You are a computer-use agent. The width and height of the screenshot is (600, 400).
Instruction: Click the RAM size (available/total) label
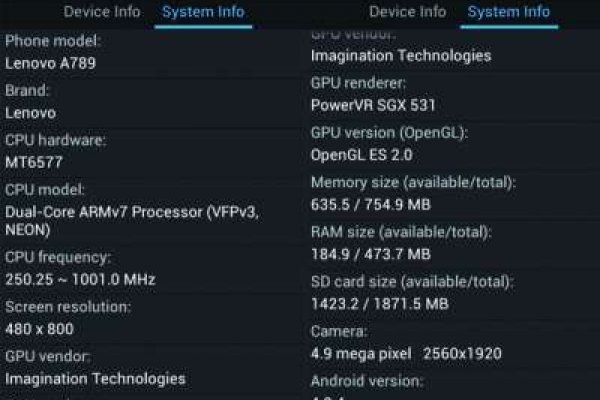coord(401,231)
